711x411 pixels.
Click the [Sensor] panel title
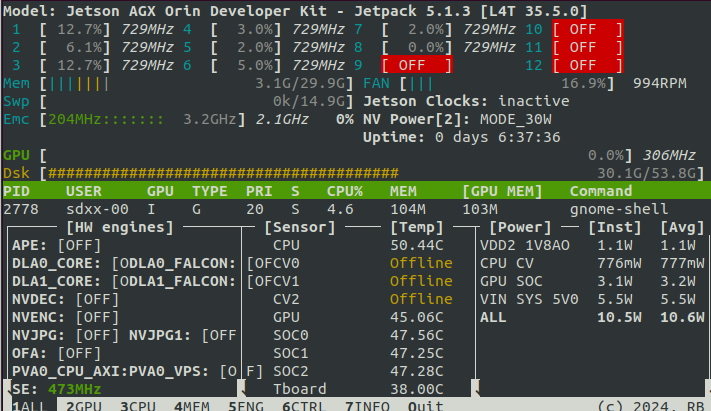[300, 227]
